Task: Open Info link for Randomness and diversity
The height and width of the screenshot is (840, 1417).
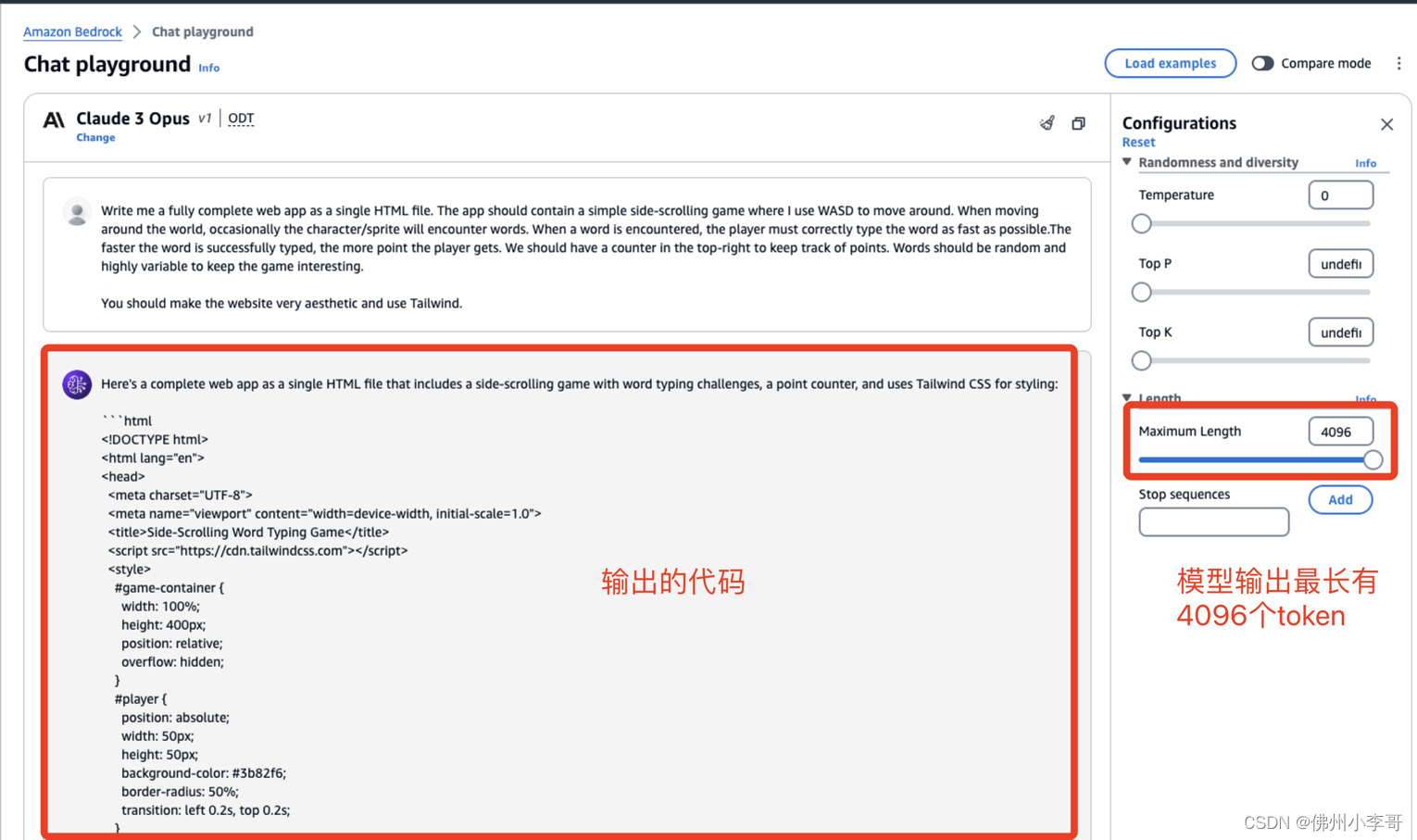Action: [1365, 163]
